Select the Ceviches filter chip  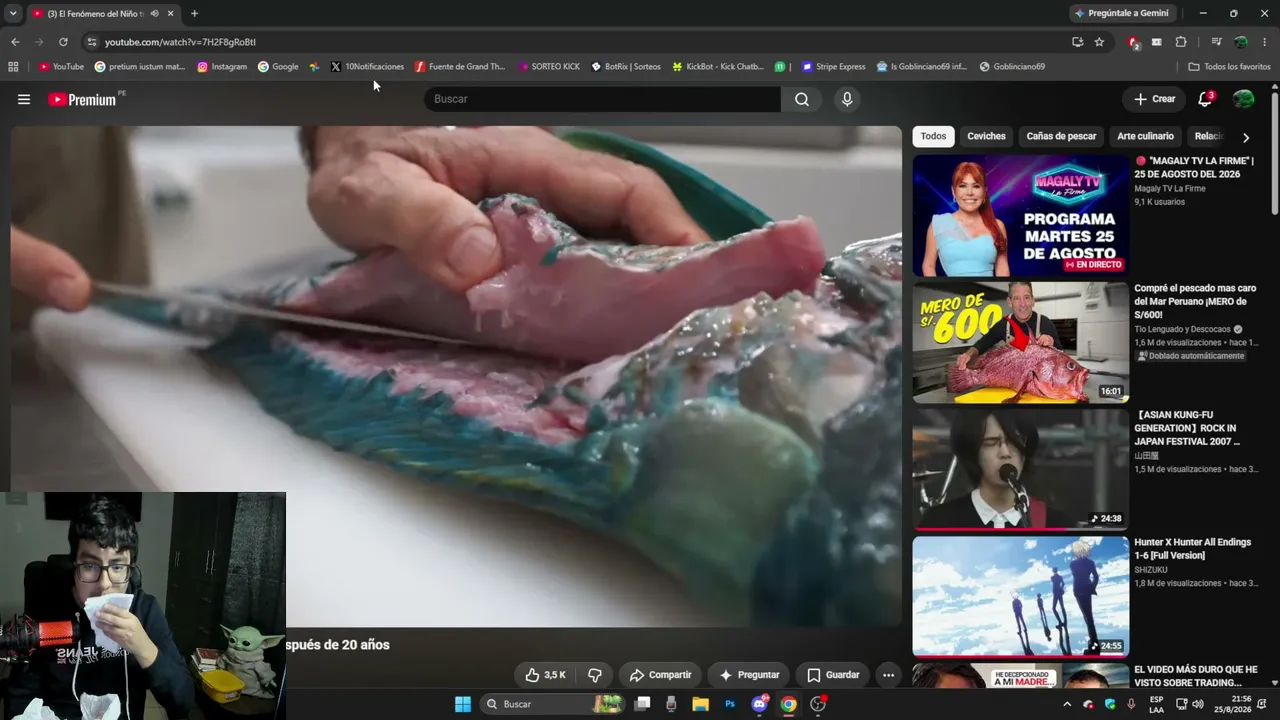(x=986, y=137)
